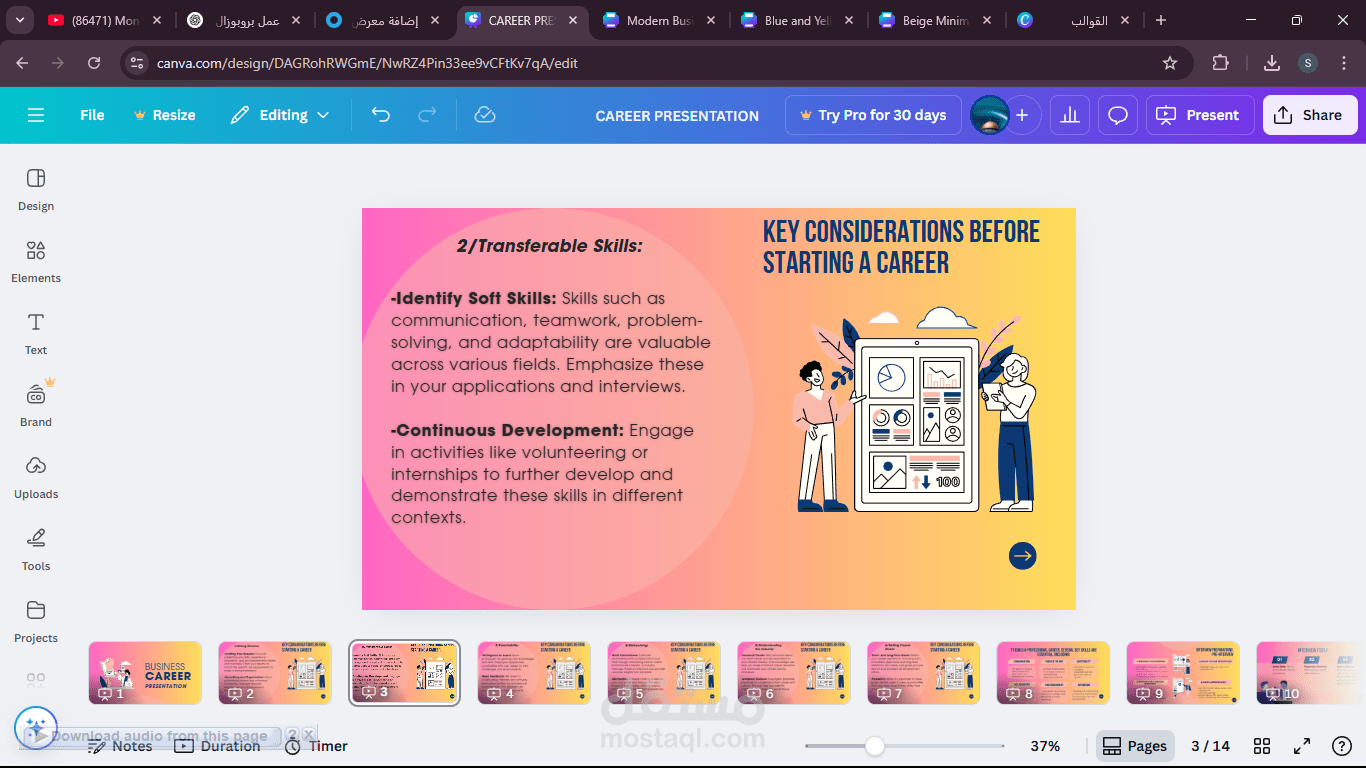This screenshot has width=1366, height=768.
Task: Open the Design panel in sidebar
Action: click(36, 189)
